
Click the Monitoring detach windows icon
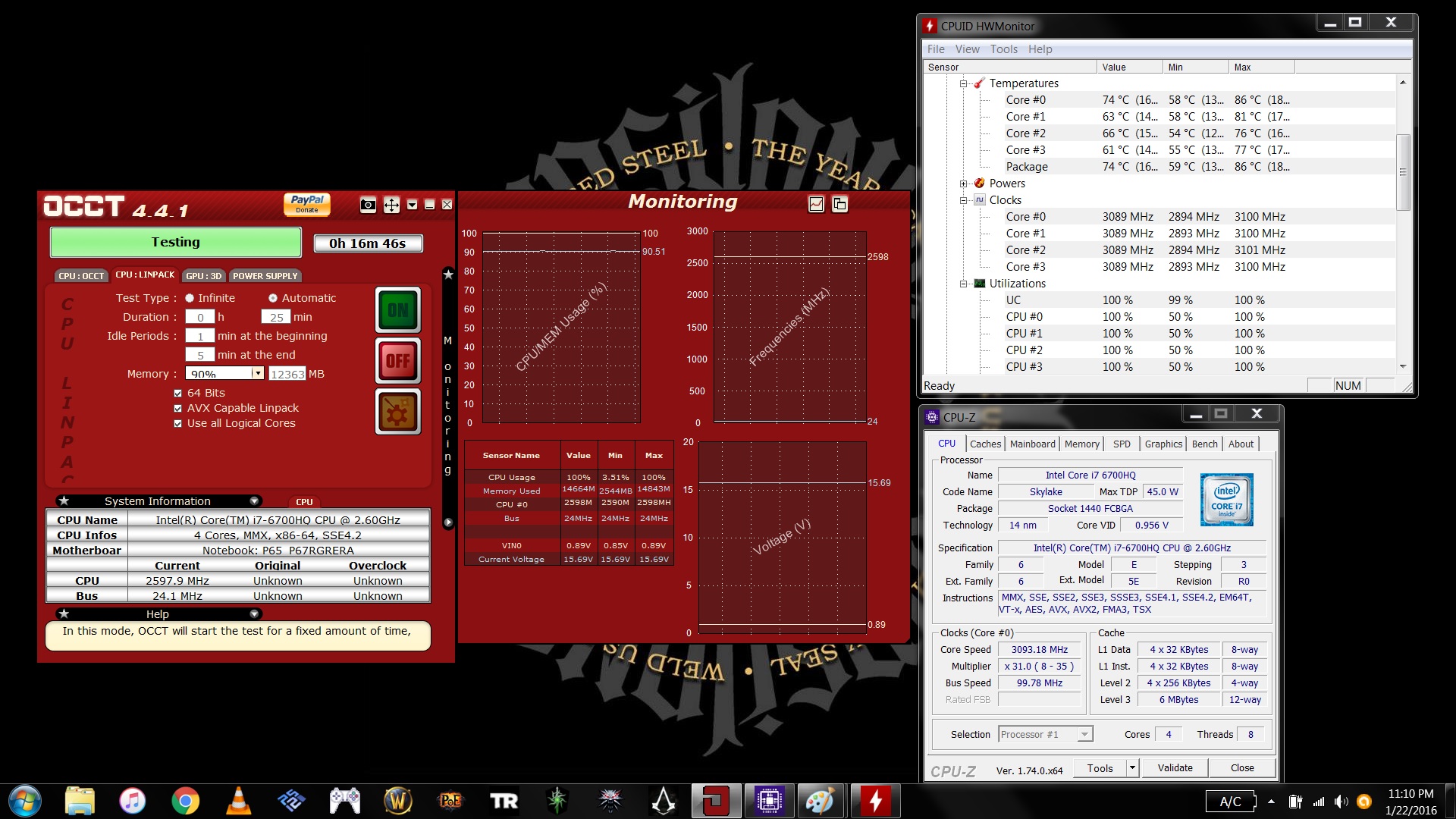839,204
